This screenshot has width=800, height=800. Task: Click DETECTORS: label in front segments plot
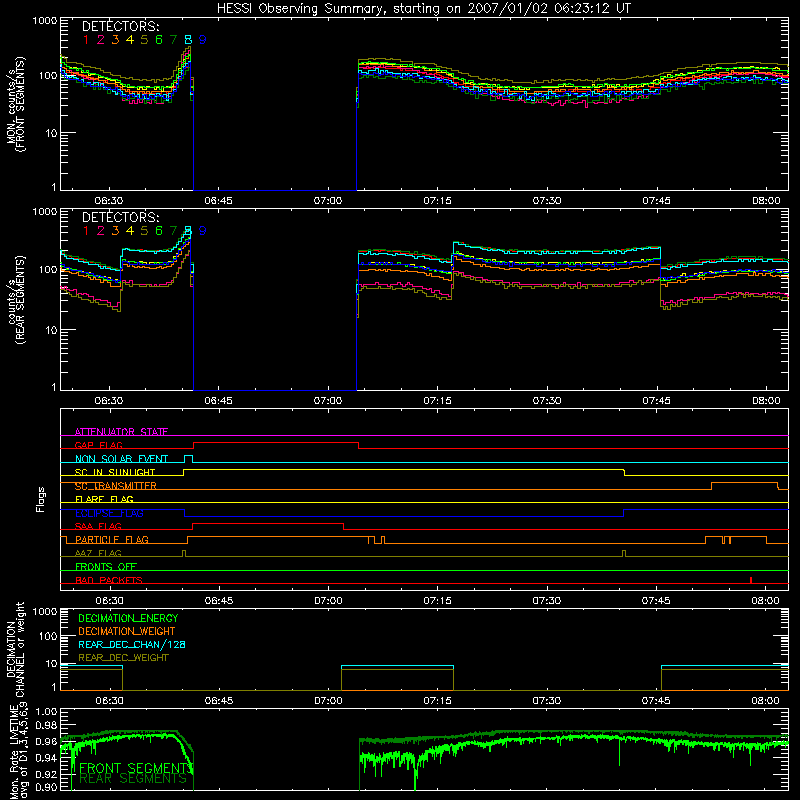[120, 26]
